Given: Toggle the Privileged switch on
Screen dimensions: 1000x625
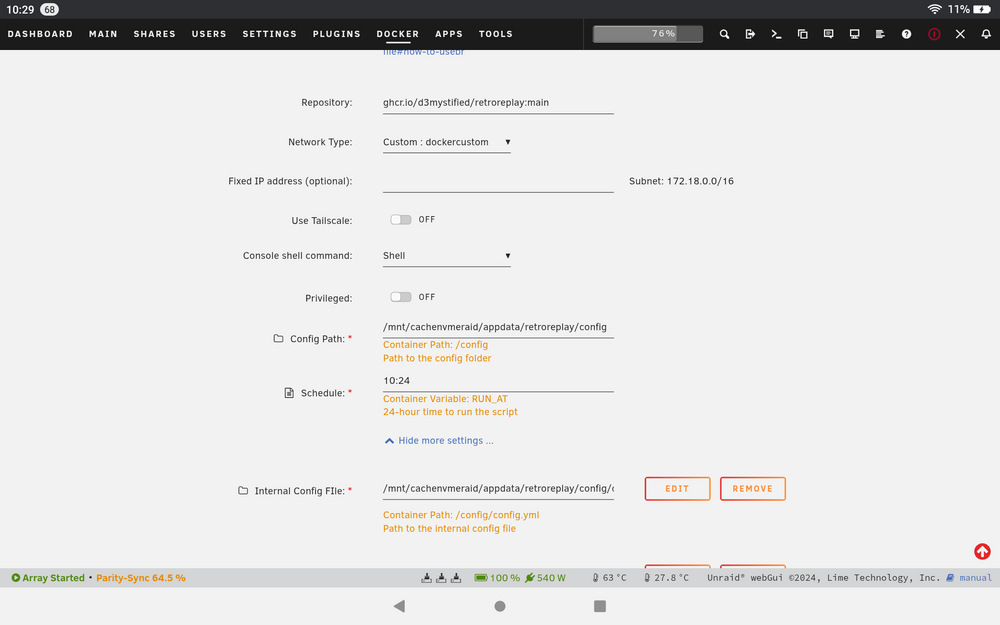Looking at the screenshot, I should [x=401, y=297].
